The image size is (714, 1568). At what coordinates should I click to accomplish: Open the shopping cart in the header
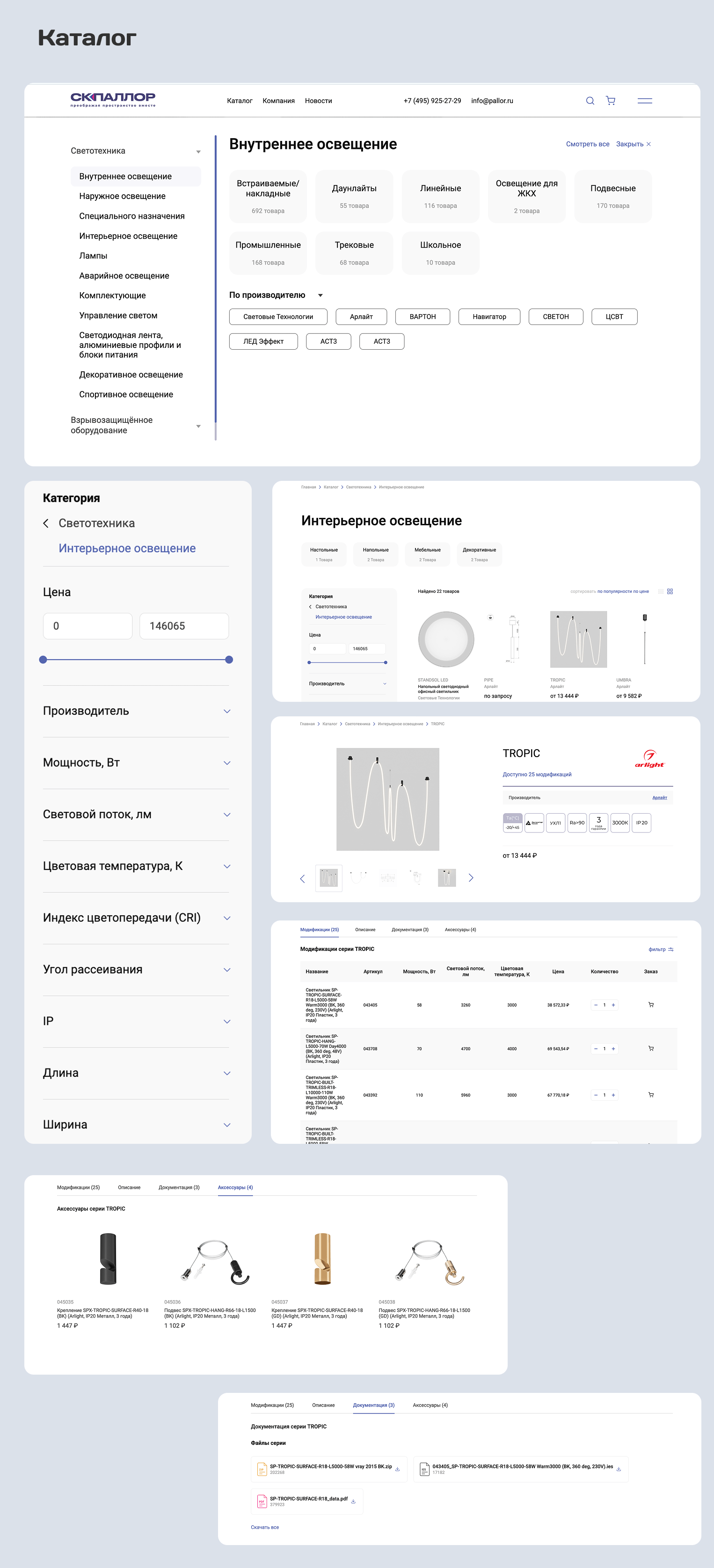click(x=611, y=101)
